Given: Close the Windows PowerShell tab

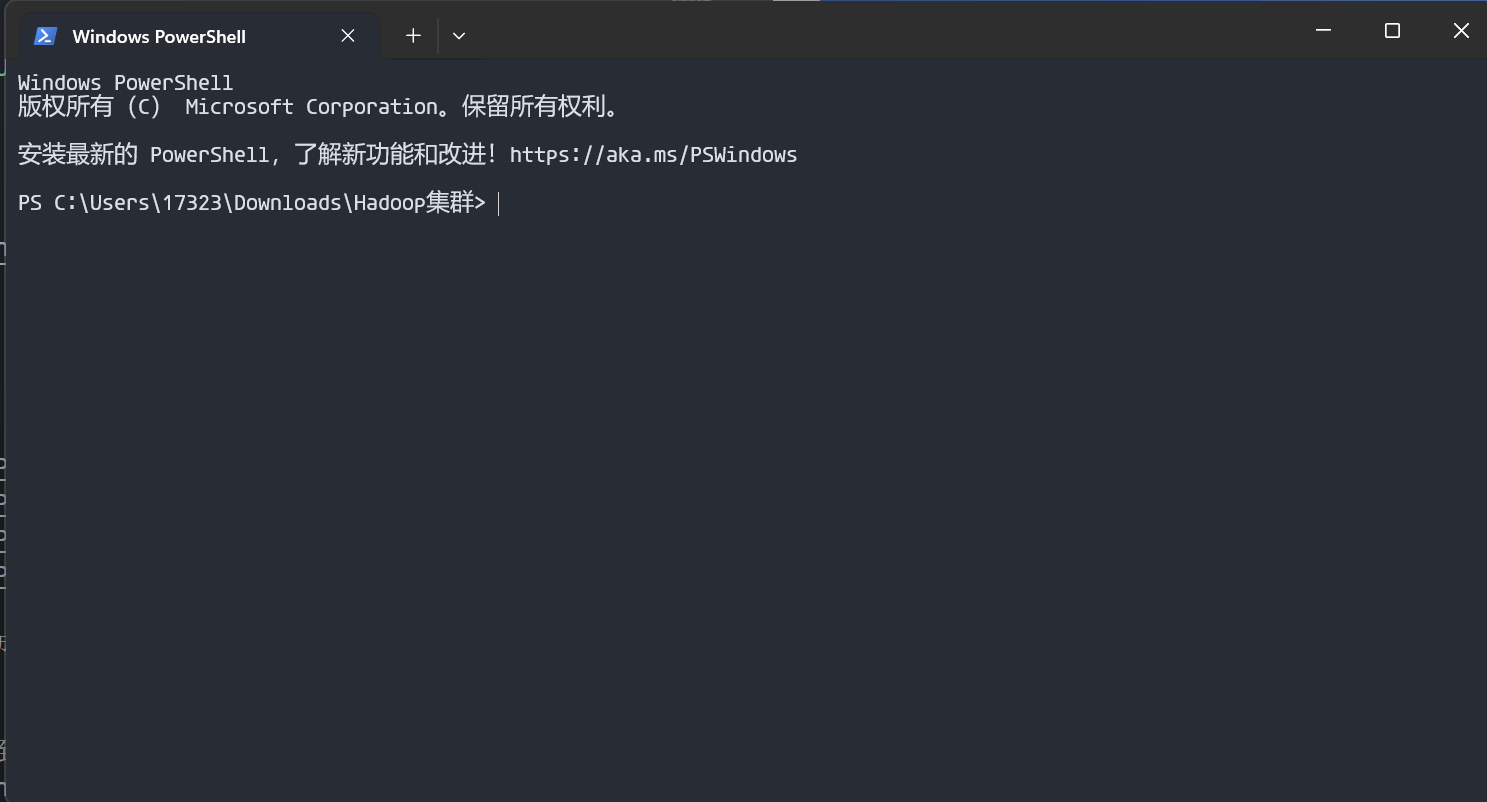Looking at the screenshot, I should coord(348,35).
